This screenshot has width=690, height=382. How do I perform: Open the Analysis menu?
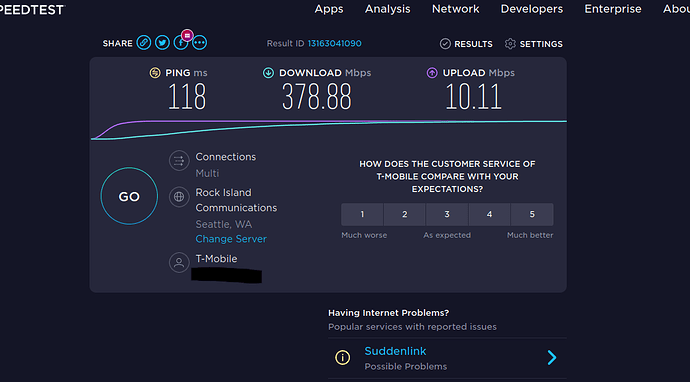click(388, 9)
